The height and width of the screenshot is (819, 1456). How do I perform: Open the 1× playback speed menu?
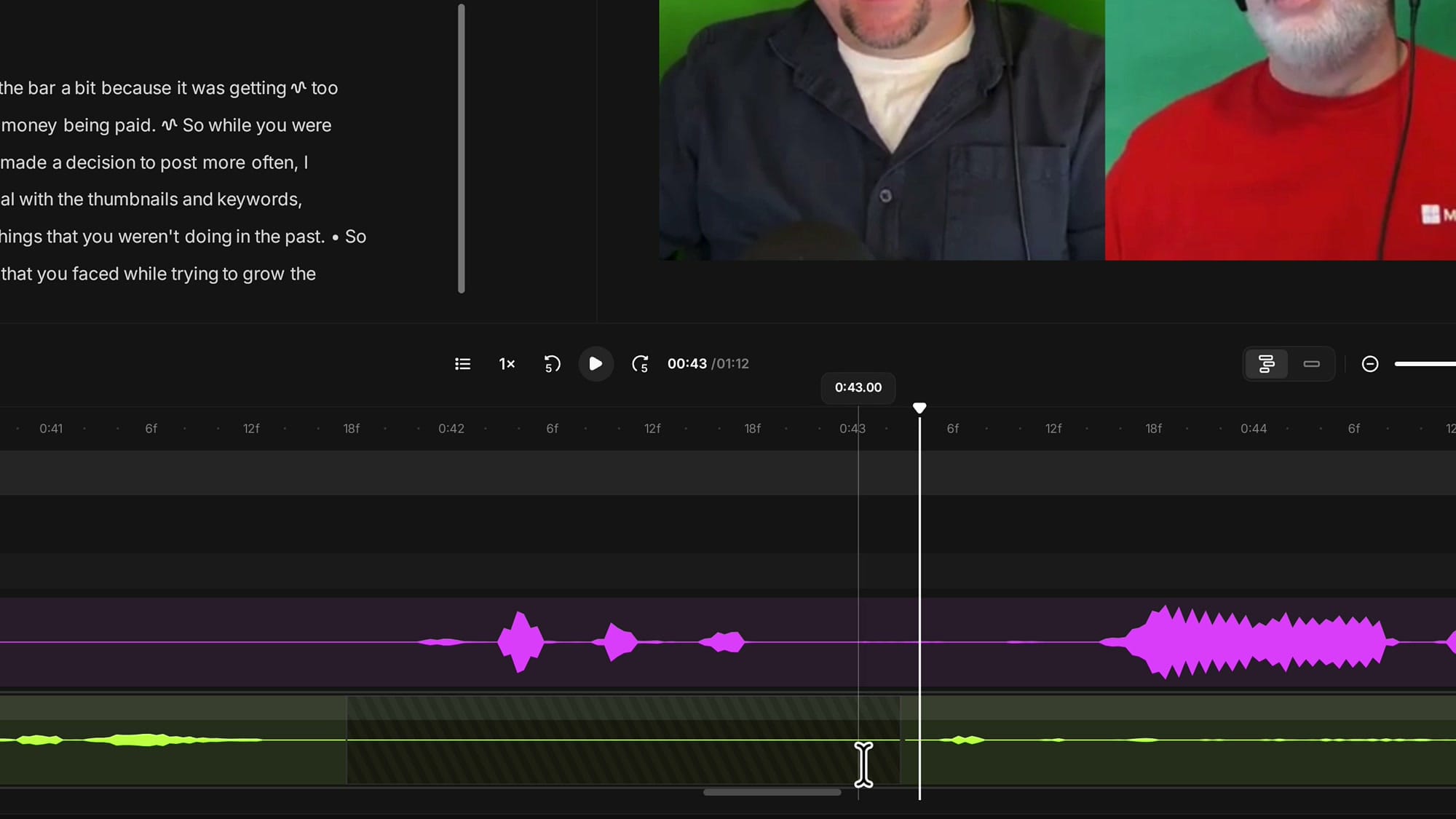507,363
